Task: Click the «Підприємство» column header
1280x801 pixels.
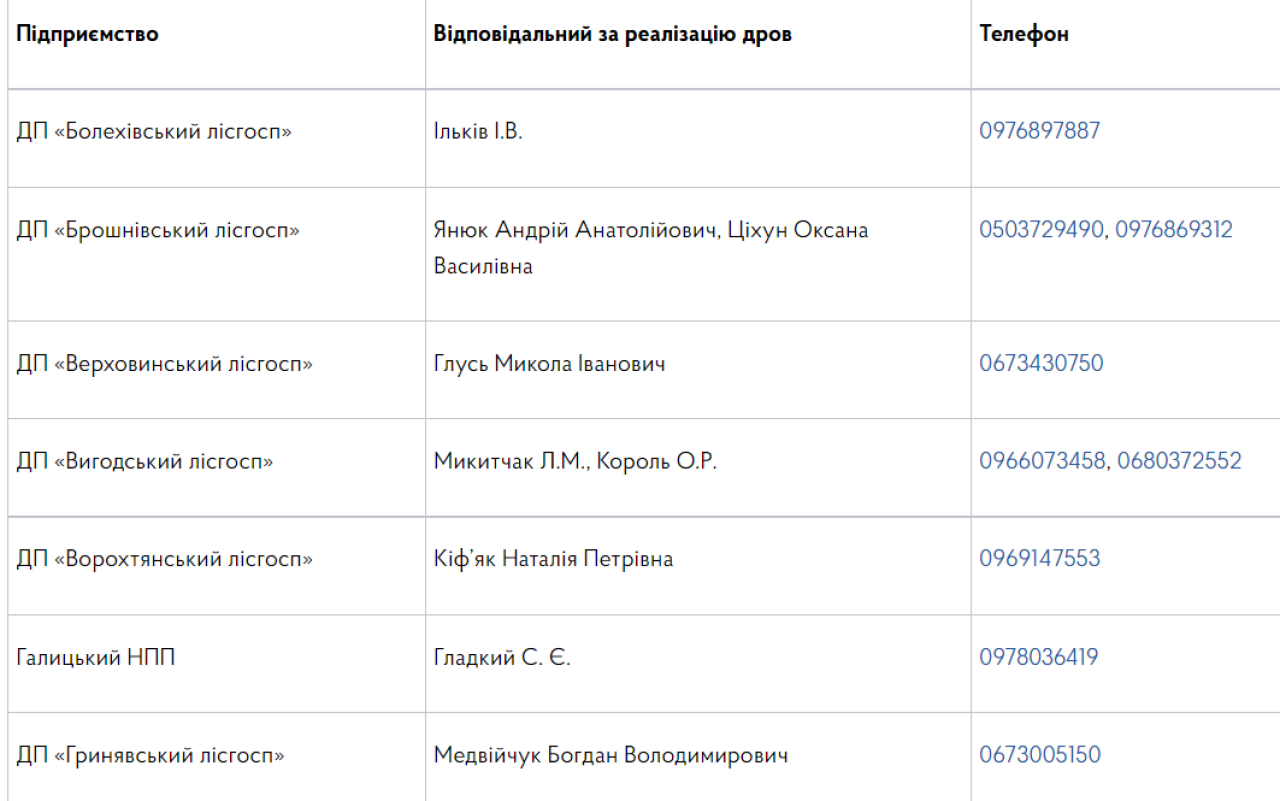Action: (87, 34)
